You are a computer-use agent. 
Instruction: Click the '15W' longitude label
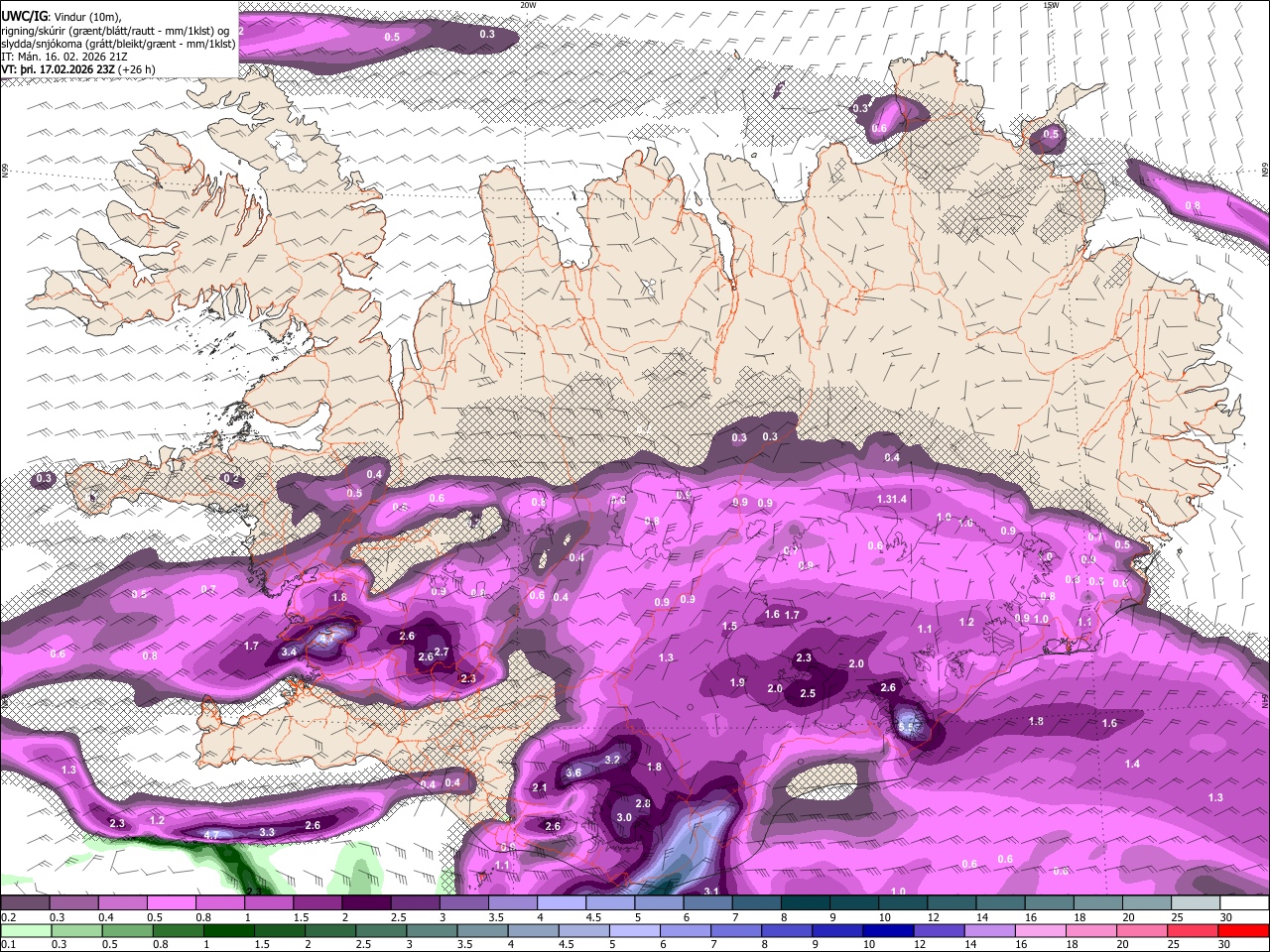(1050, 5)
